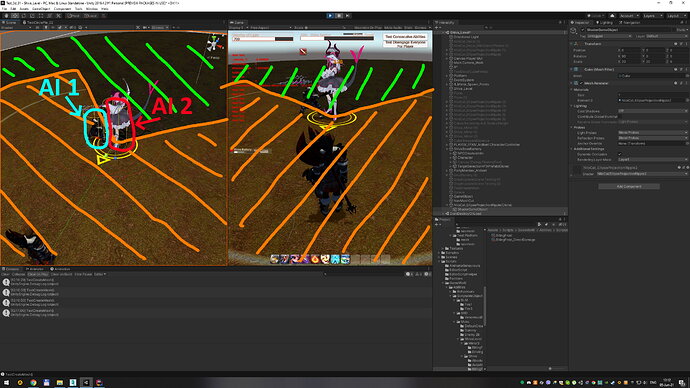Collapse the Transform component foldout
This screenshot has height=388, width=690.
coord(572,44)
